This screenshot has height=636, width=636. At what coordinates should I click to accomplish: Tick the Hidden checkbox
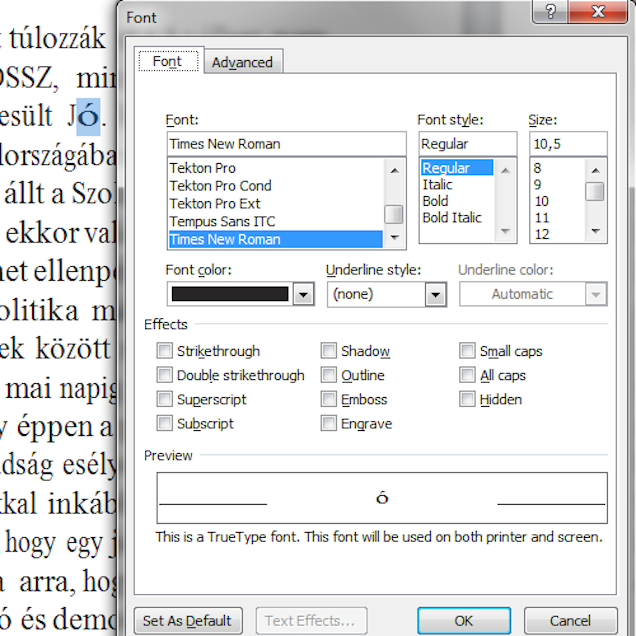click(x=468, y=399)
